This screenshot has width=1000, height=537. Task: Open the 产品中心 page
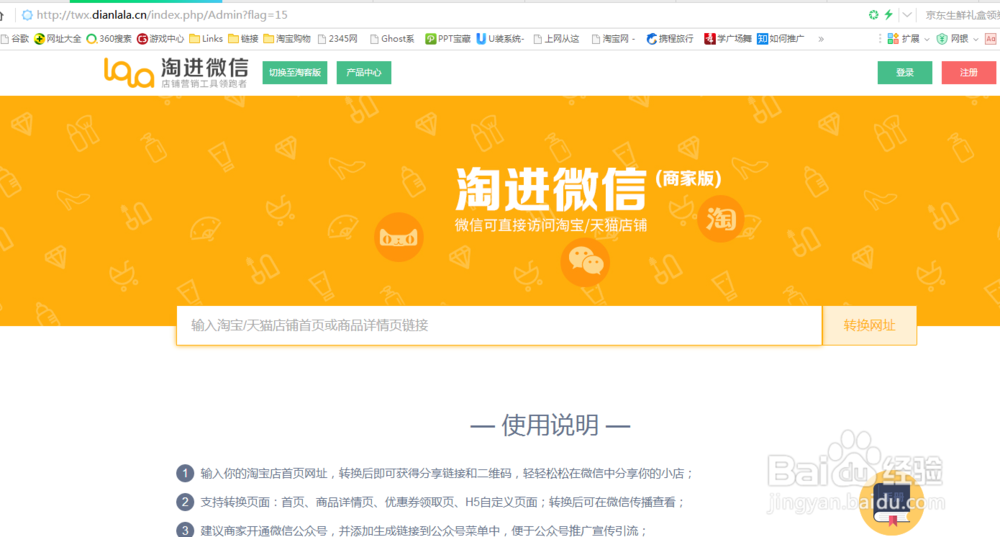(364, 73)
